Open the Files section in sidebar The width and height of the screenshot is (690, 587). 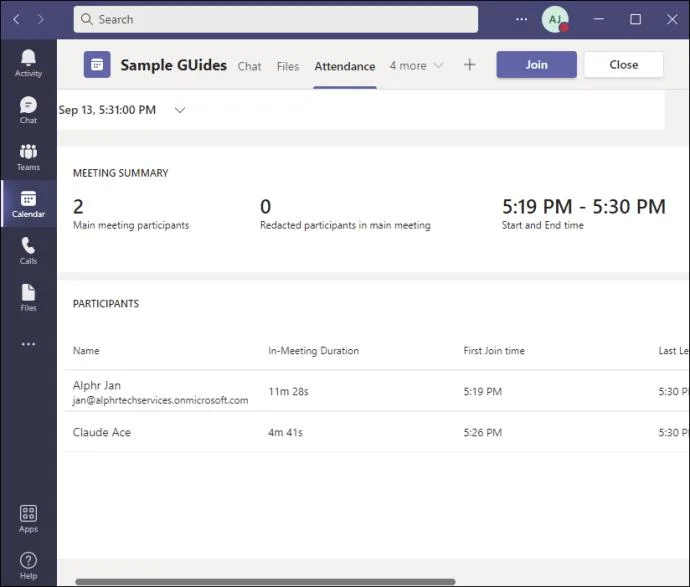(28, 298)
